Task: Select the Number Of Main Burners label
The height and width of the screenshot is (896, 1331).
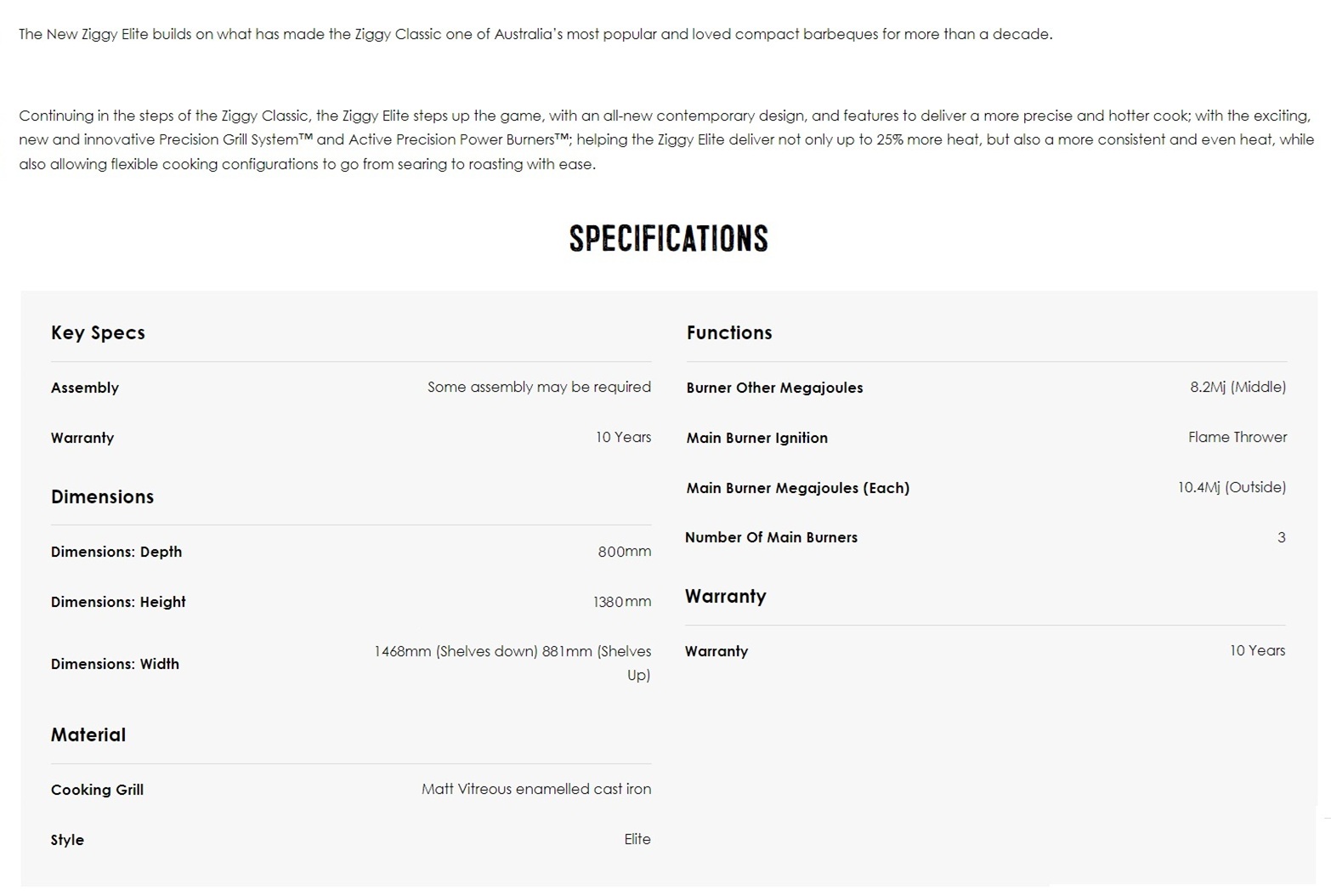Action: (x=771, y=537)
